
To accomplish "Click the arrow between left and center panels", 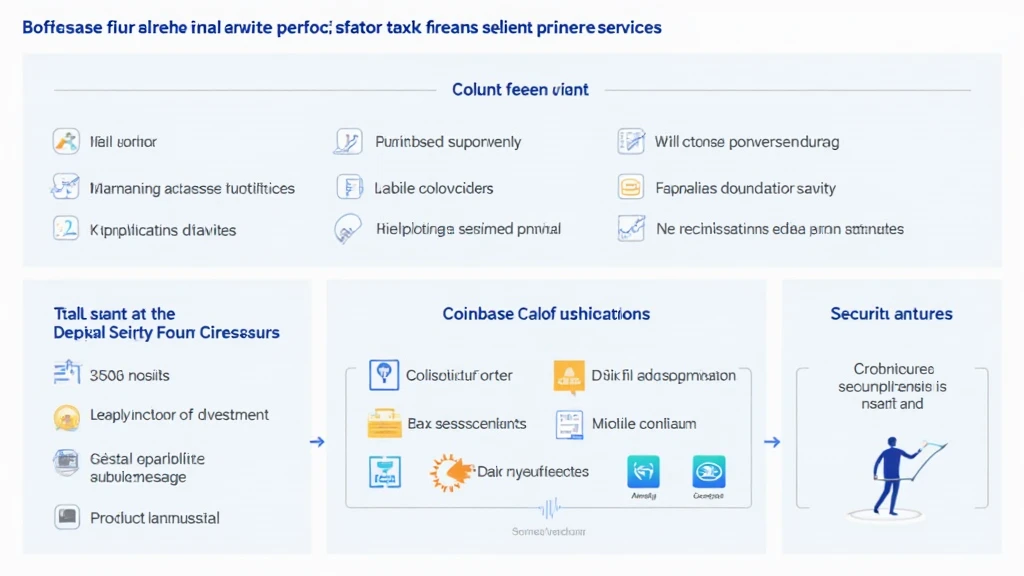I will pyautogui.click(x=318, y=441).
